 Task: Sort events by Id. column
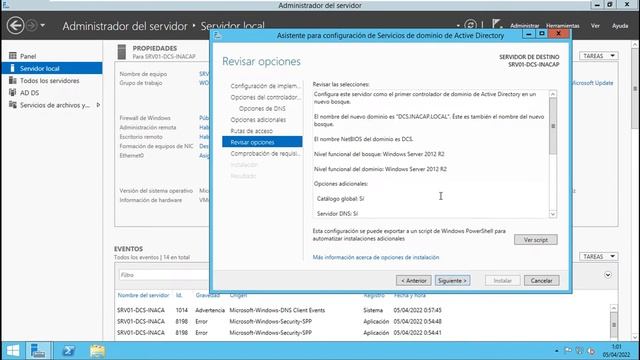179,295
